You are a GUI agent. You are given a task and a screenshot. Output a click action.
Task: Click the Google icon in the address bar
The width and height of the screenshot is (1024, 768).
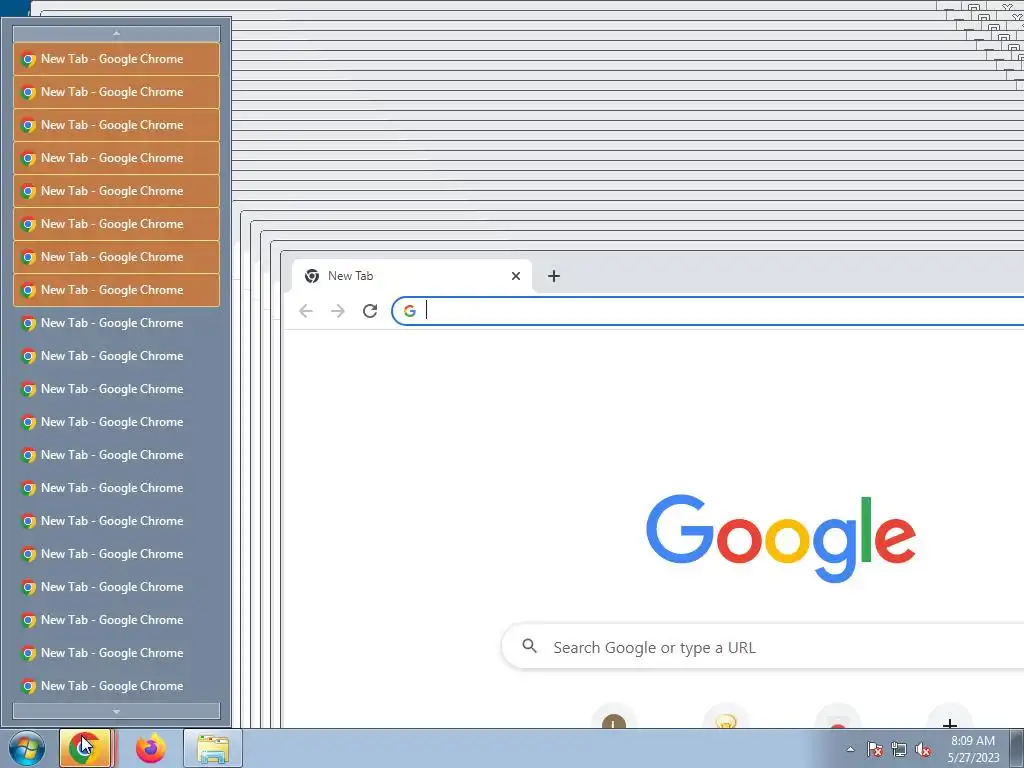[x=409, y=311]
